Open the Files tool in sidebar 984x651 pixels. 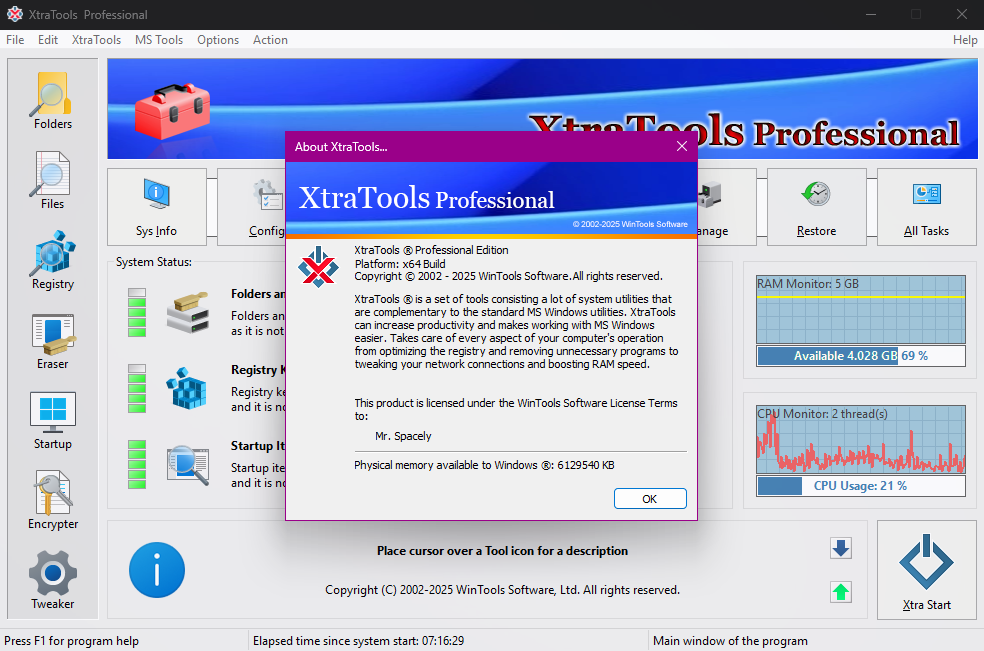coord(53,181)
